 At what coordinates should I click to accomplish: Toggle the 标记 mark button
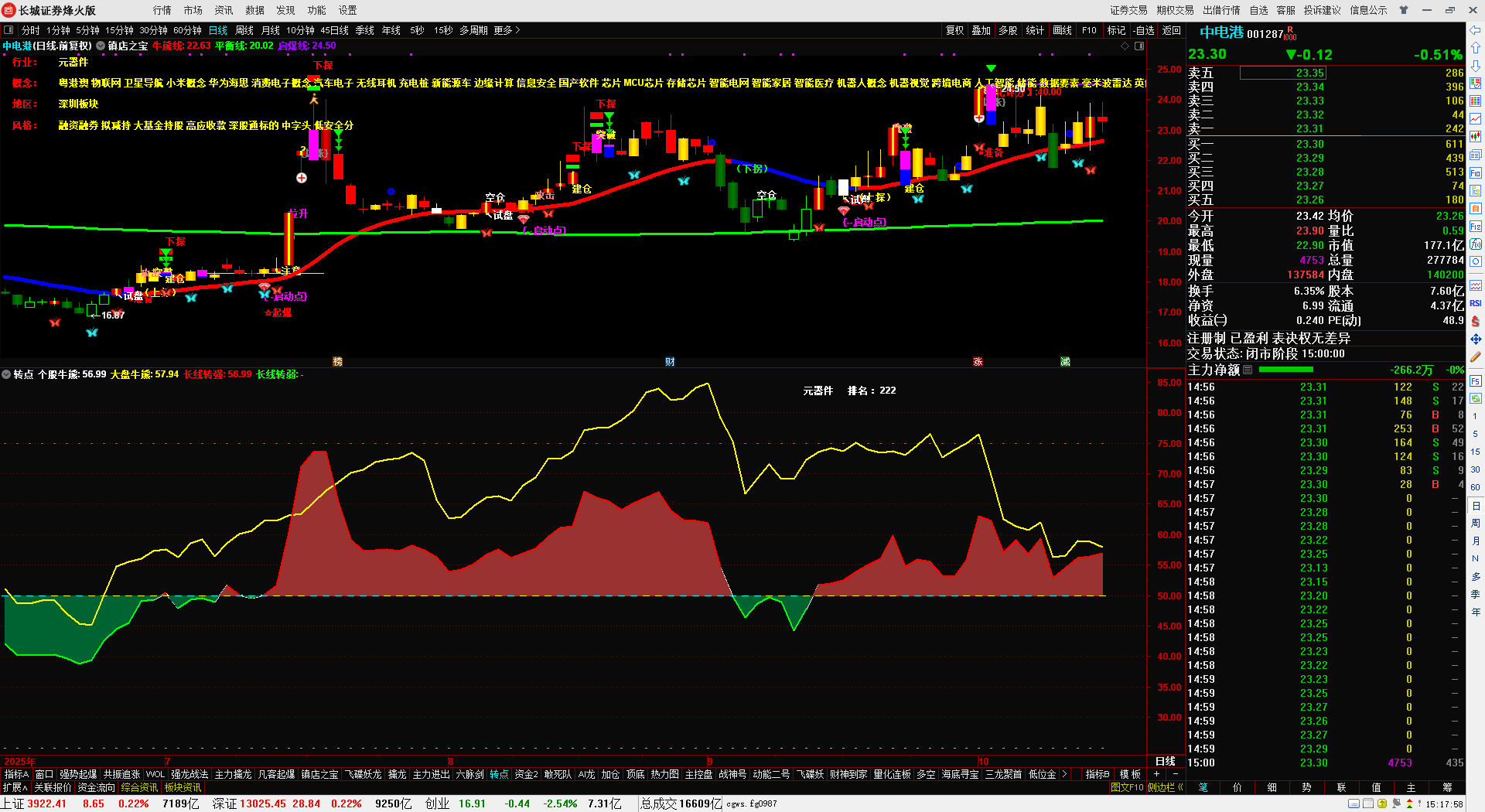click(x=1116, y=30)
